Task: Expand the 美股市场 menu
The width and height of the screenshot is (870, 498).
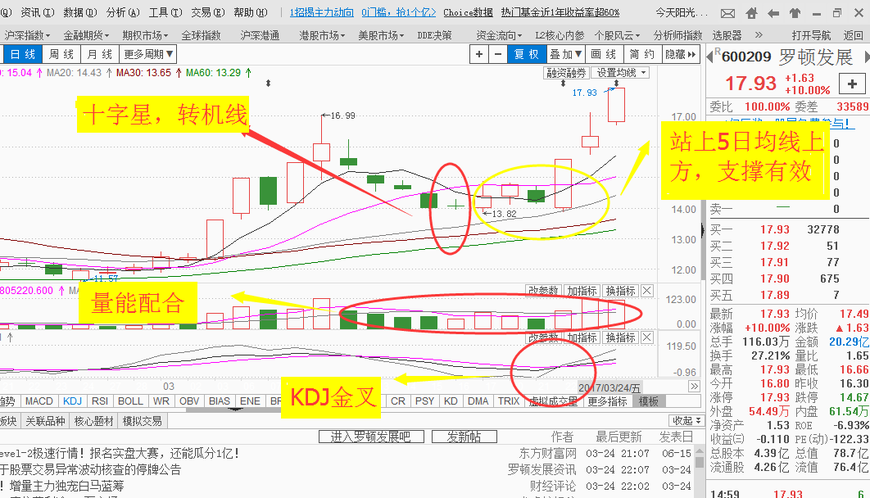Action: [381, 35]
